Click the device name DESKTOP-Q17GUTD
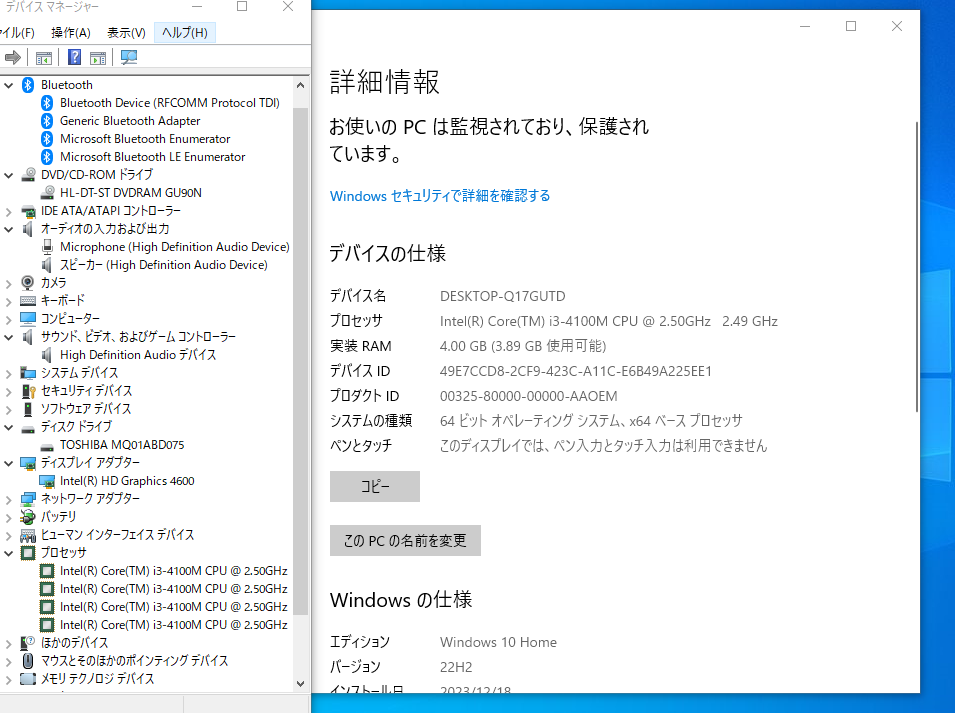The width and height of the screenshot is (955, 713). pos(502,296)
